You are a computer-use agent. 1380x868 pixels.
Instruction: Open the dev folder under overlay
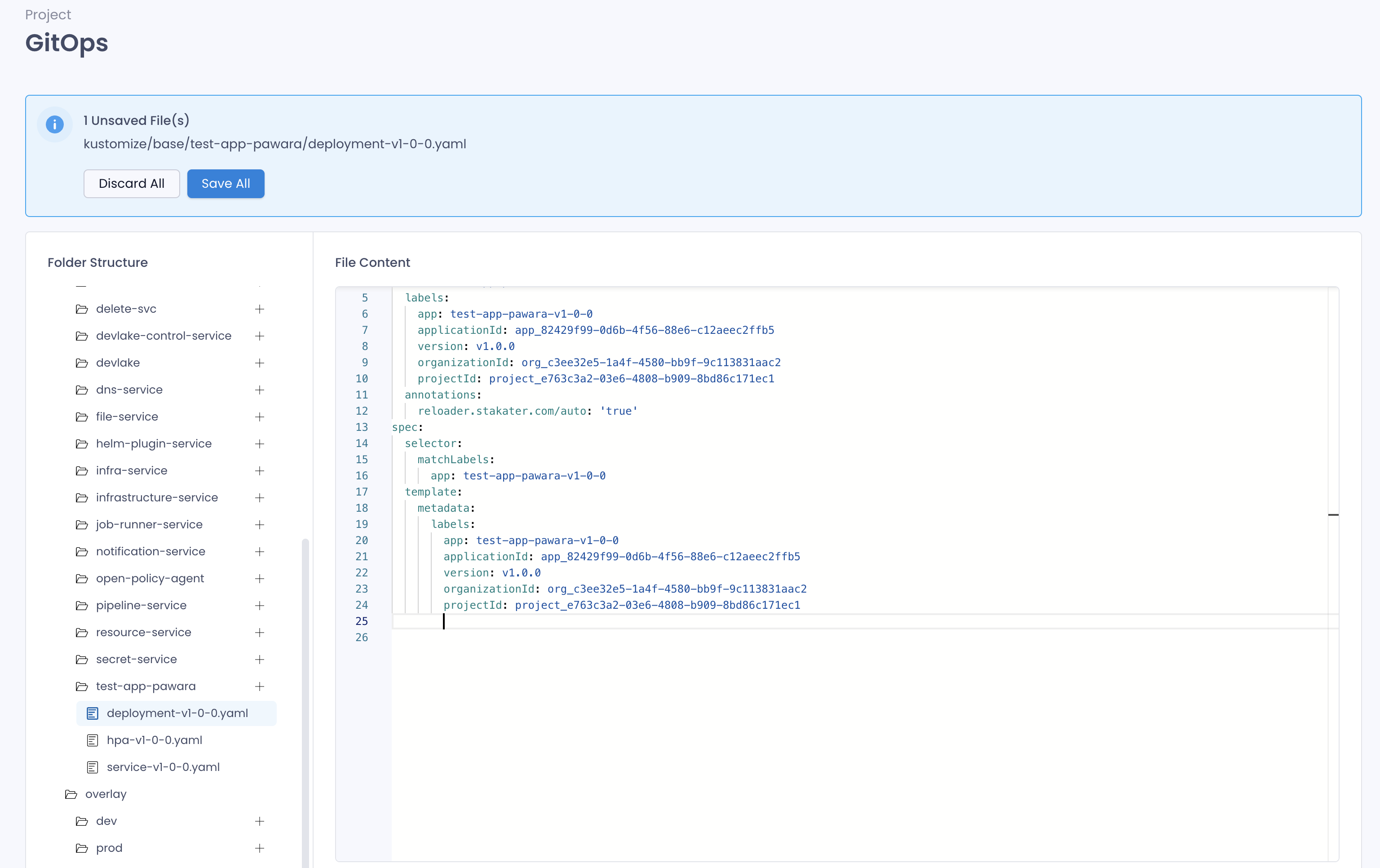click(x=96, y=821)
